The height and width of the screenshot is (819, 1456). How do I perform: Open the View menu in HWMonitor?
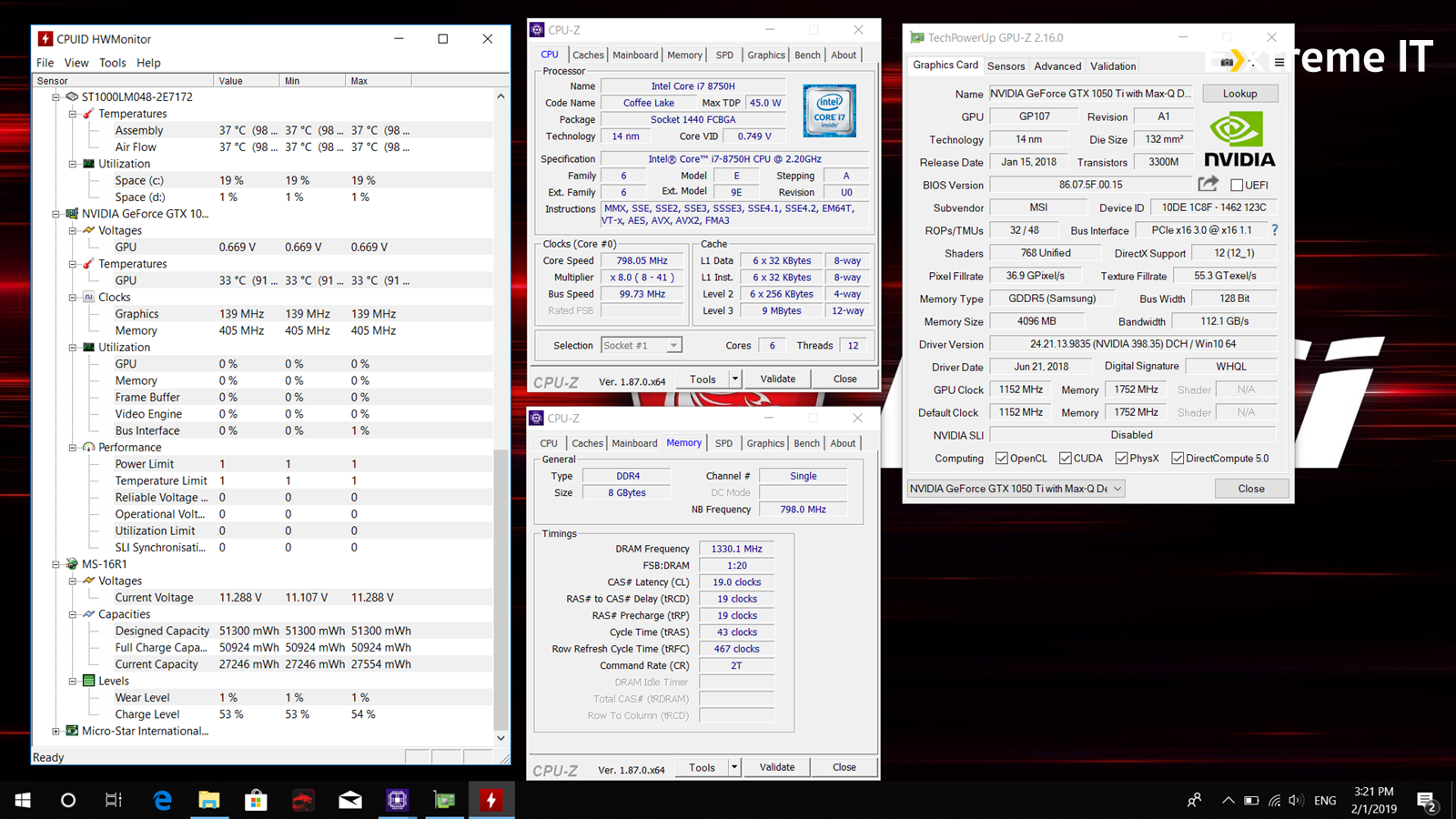coord(76,63)
